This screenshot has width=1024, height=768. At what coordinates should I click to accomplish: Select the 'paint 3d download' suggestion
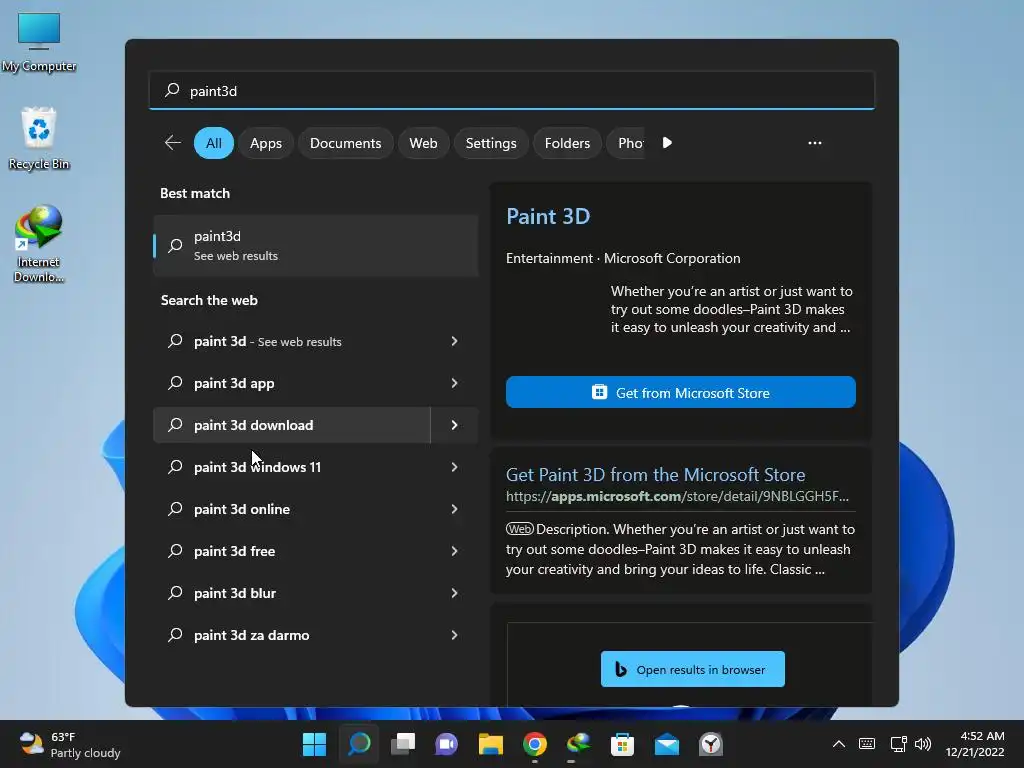coord(292,425)
